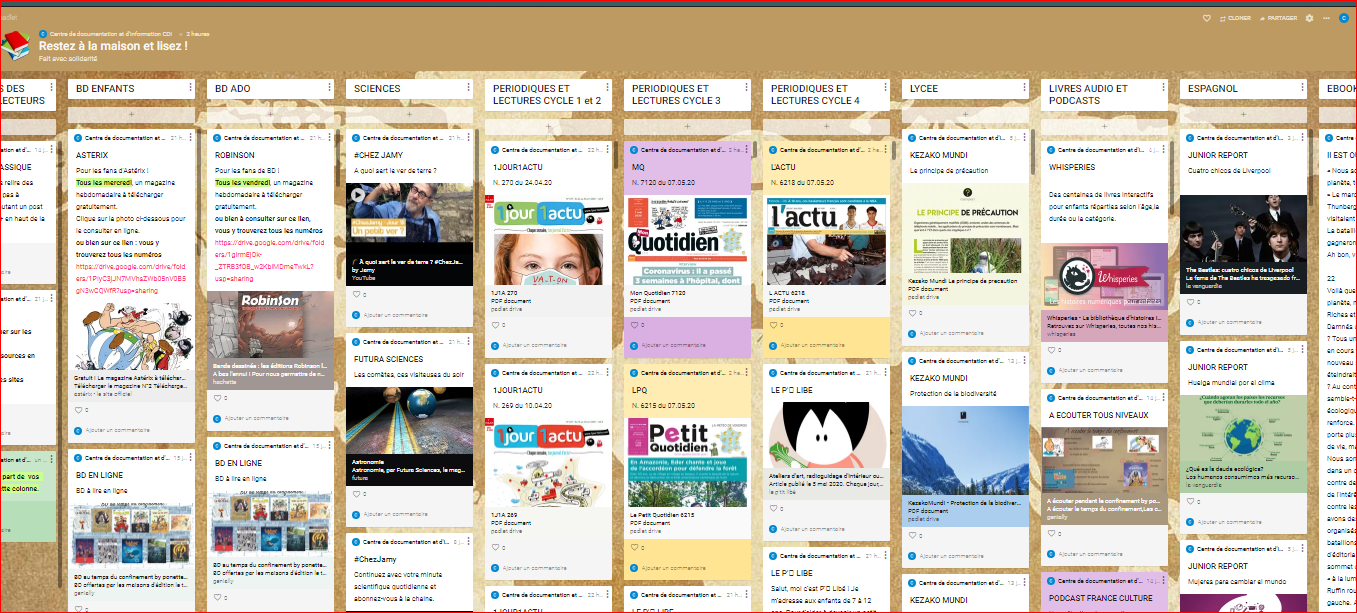Open the user account avatar
Screen dimensions: 1357x613
(1344, 18)
